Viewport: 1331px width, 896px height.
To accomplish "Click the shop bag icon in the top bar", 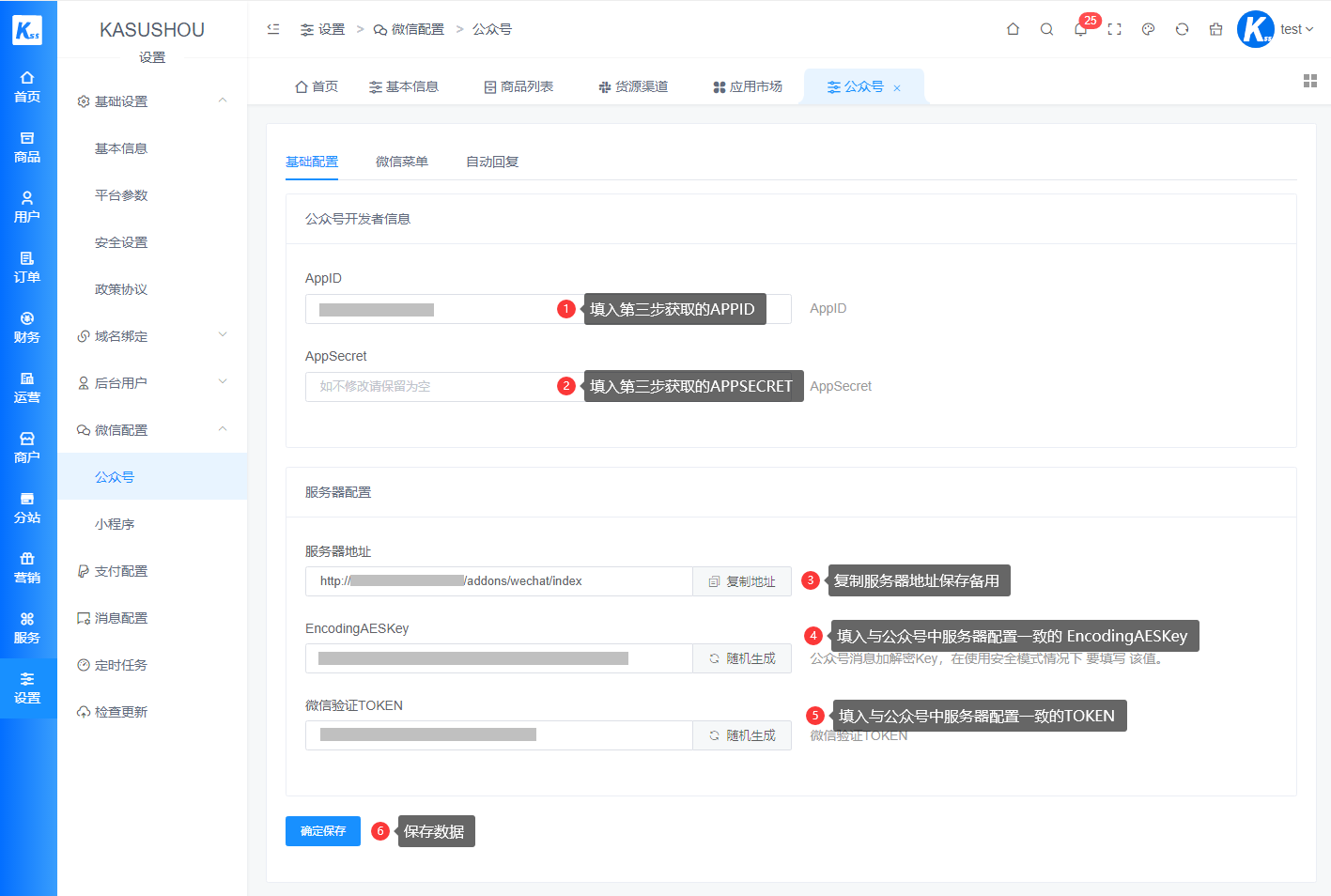I will coord(1215,29).
